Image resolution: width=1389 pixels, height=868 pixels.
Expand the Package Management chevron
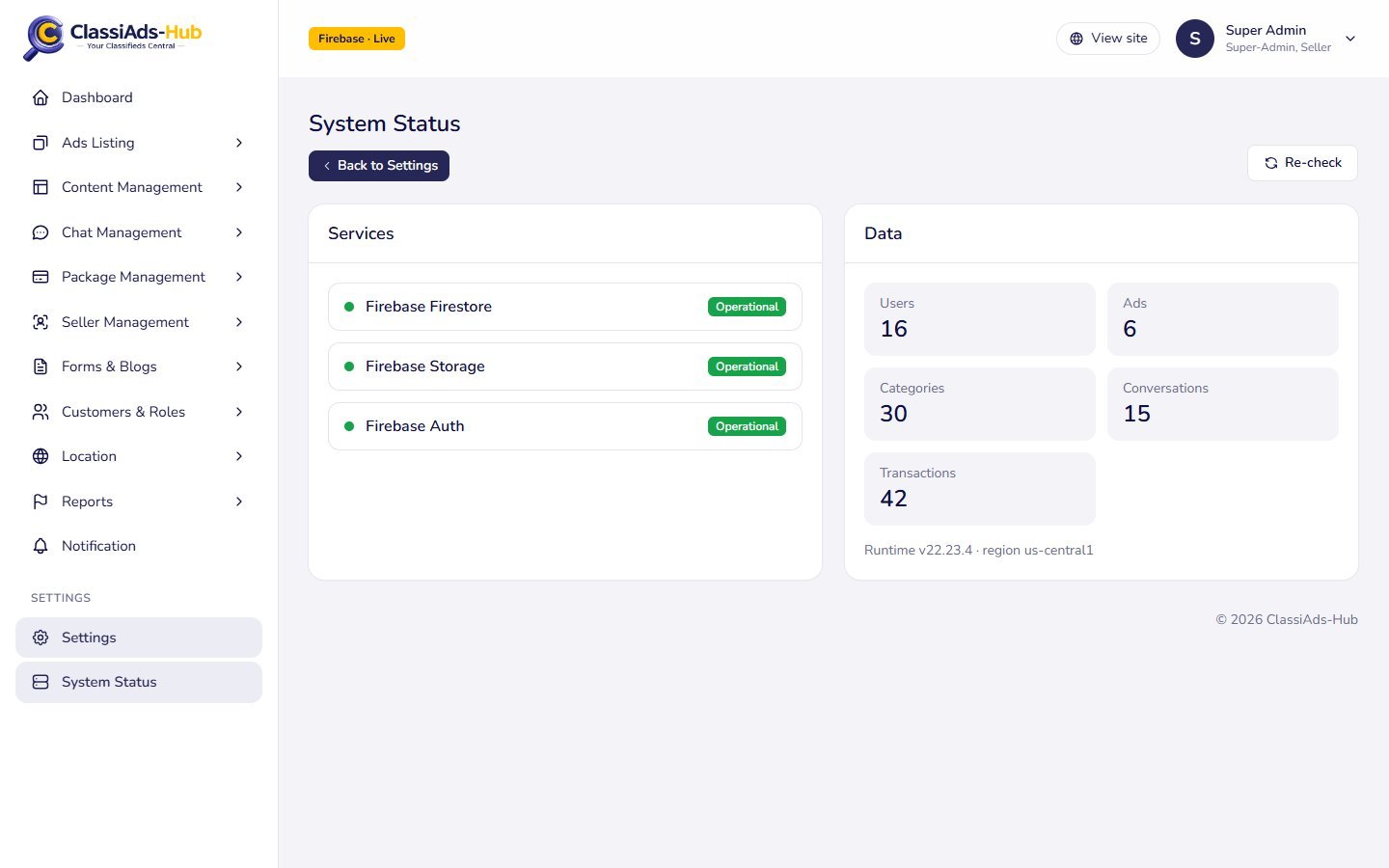coord(239,277)
